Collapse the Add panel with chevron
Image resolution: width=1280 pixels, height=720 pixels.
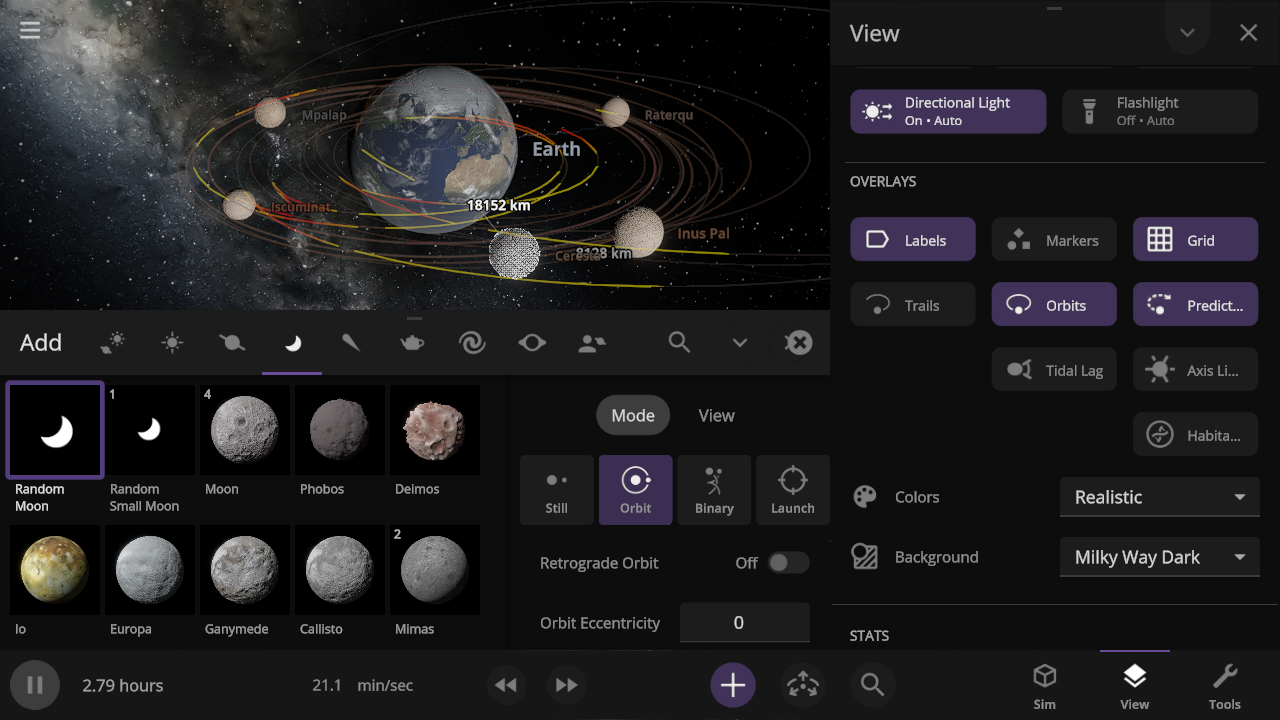(739, 343)
